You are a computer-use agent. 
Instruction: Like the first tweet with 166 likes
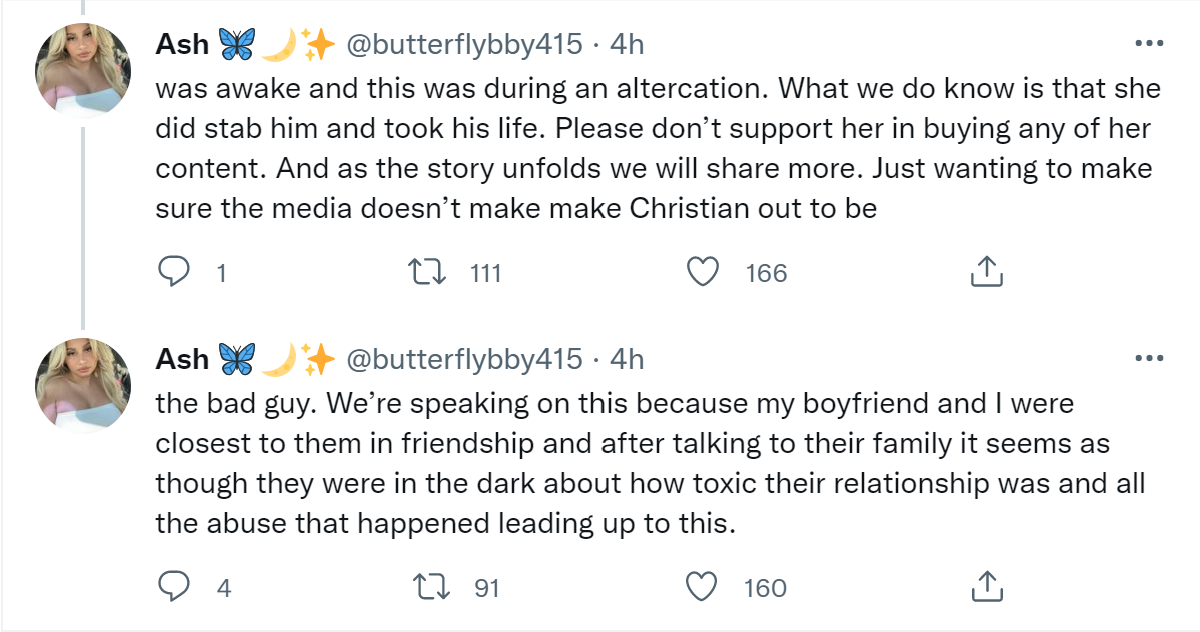click(705, 272)
